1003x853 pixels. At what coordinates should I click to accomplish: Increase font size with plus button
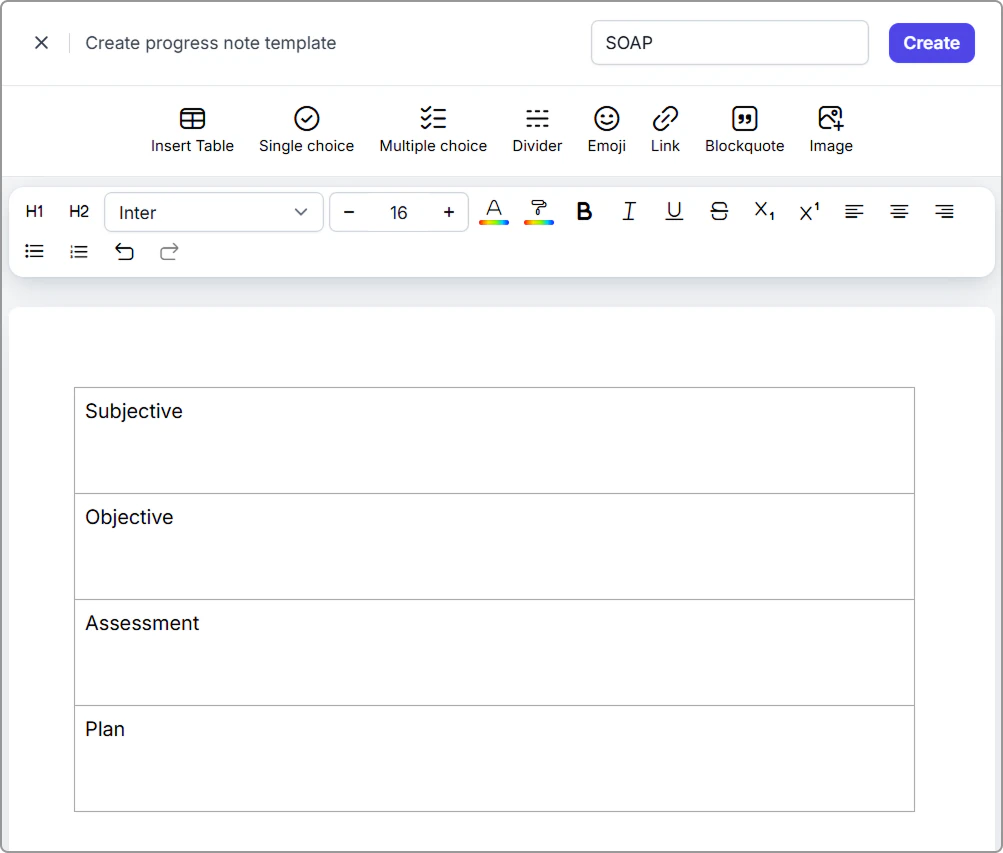tap(448, 212)
